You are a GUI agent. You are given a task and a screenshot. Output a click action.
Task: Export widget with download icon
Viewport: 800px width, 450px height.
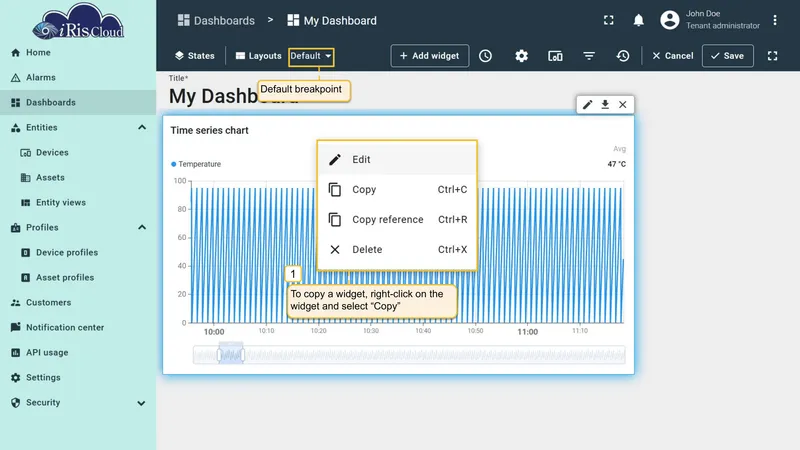(605, 105)
